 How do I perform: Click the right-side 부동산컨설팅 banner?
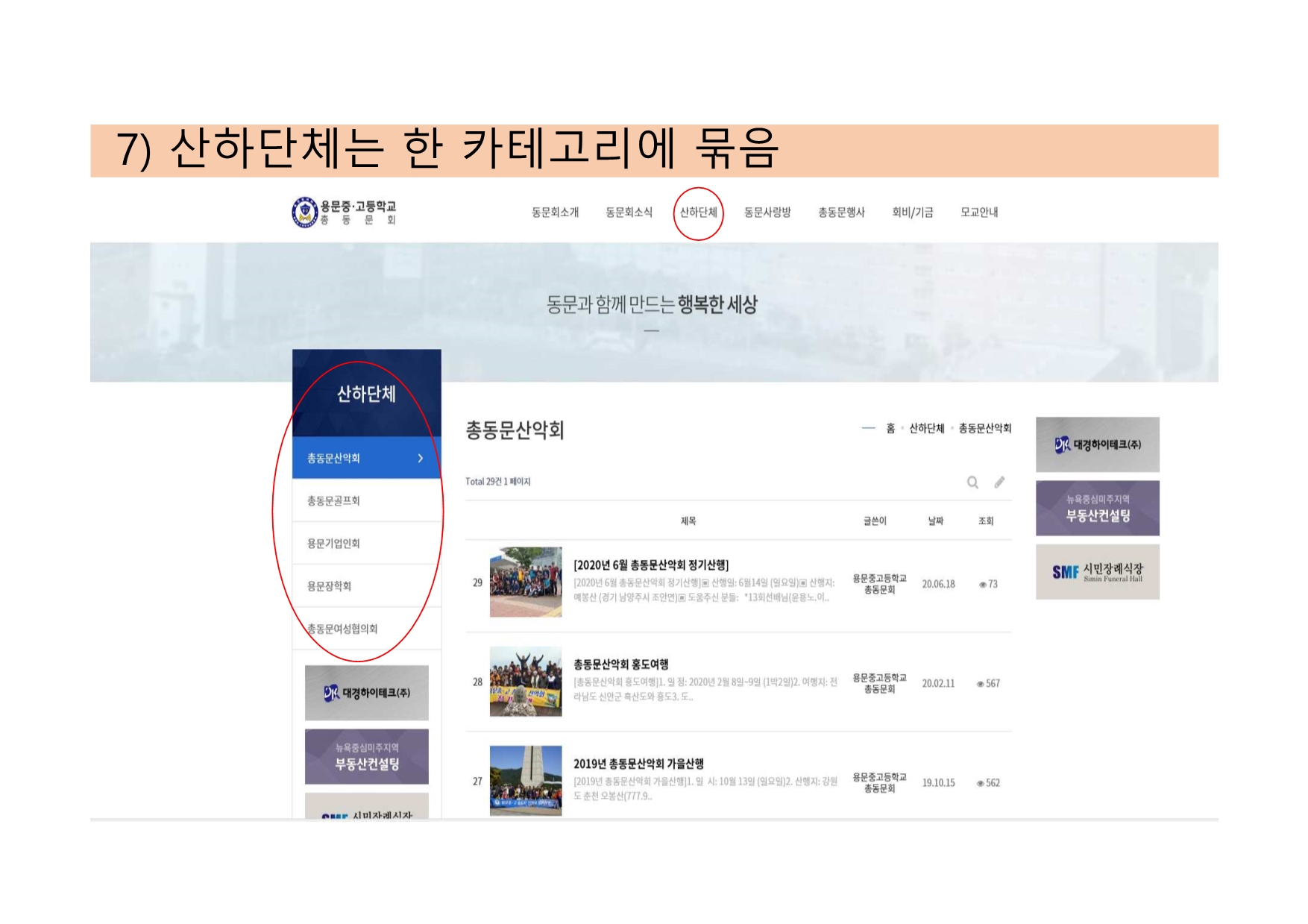(x=1098, y=508)
